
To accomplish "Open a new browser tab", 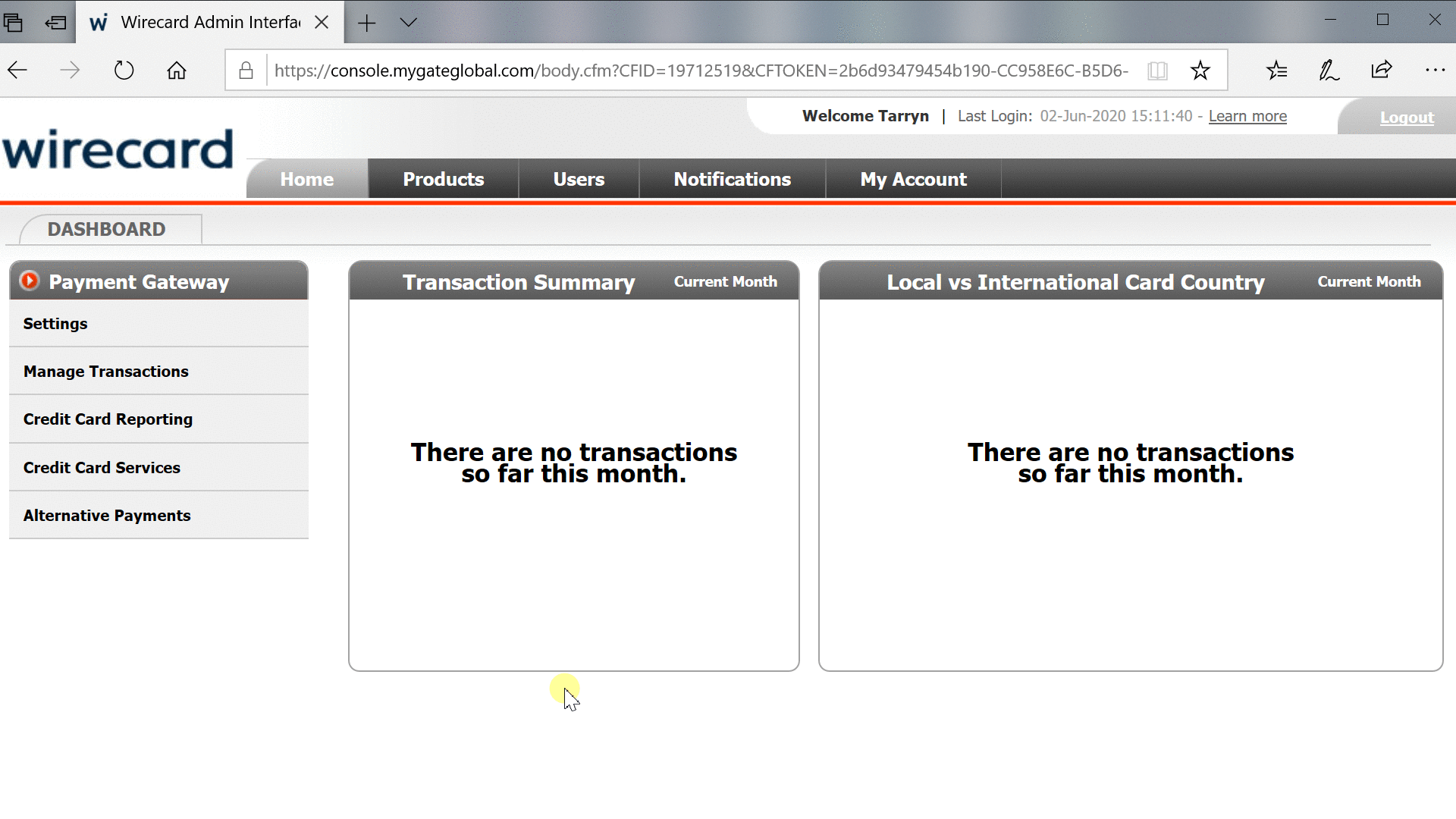I will click(x=367, y=23).
